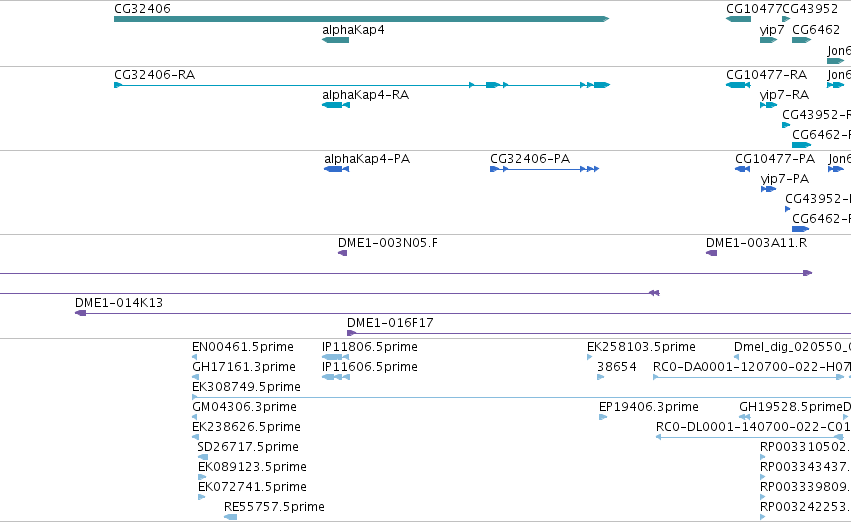
Task: Select the CG10477 gene glyph
Action: 738,19
